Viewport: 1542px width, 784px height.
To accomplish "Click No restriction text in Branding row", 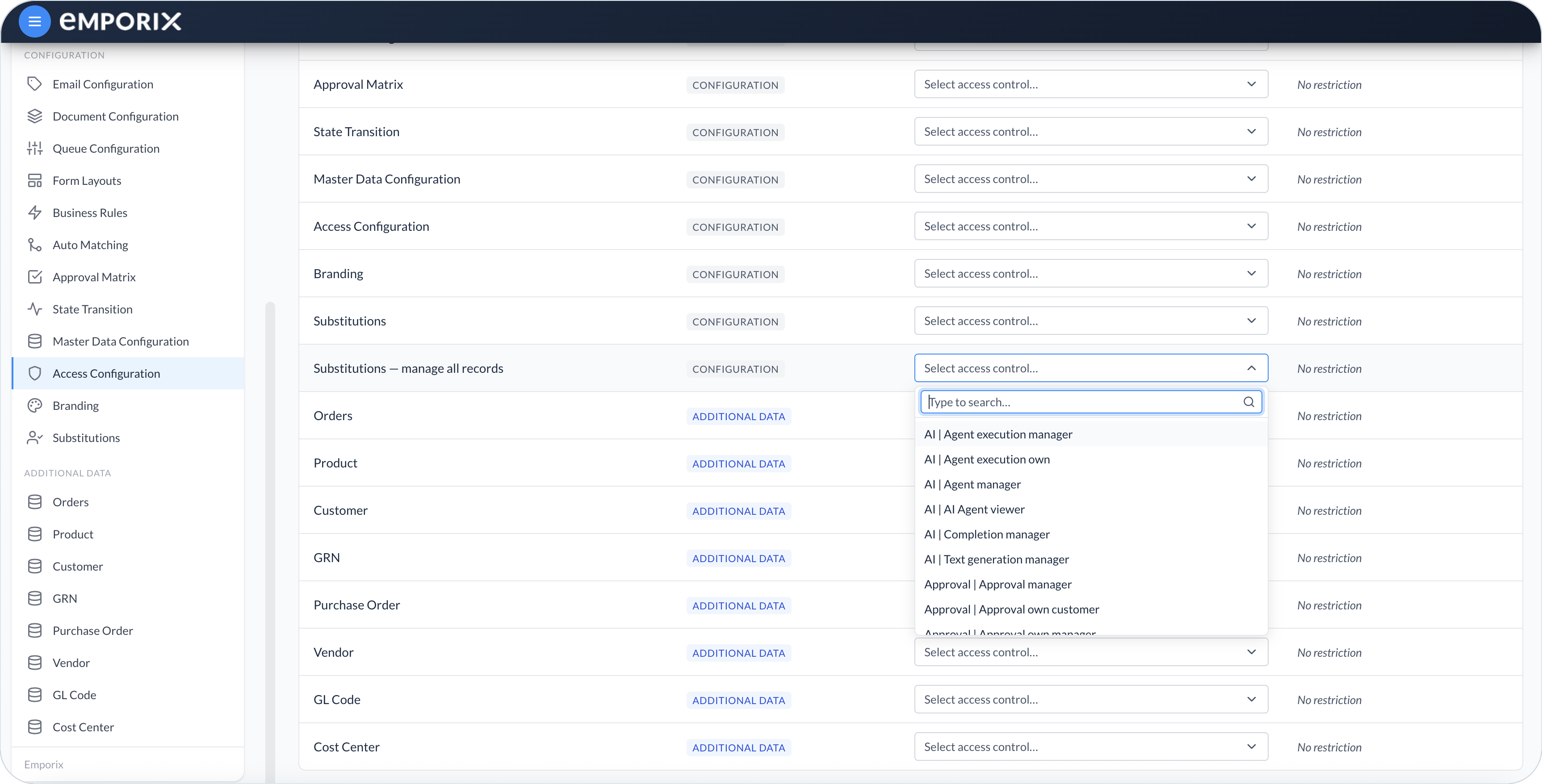I will click(1329, 274).
